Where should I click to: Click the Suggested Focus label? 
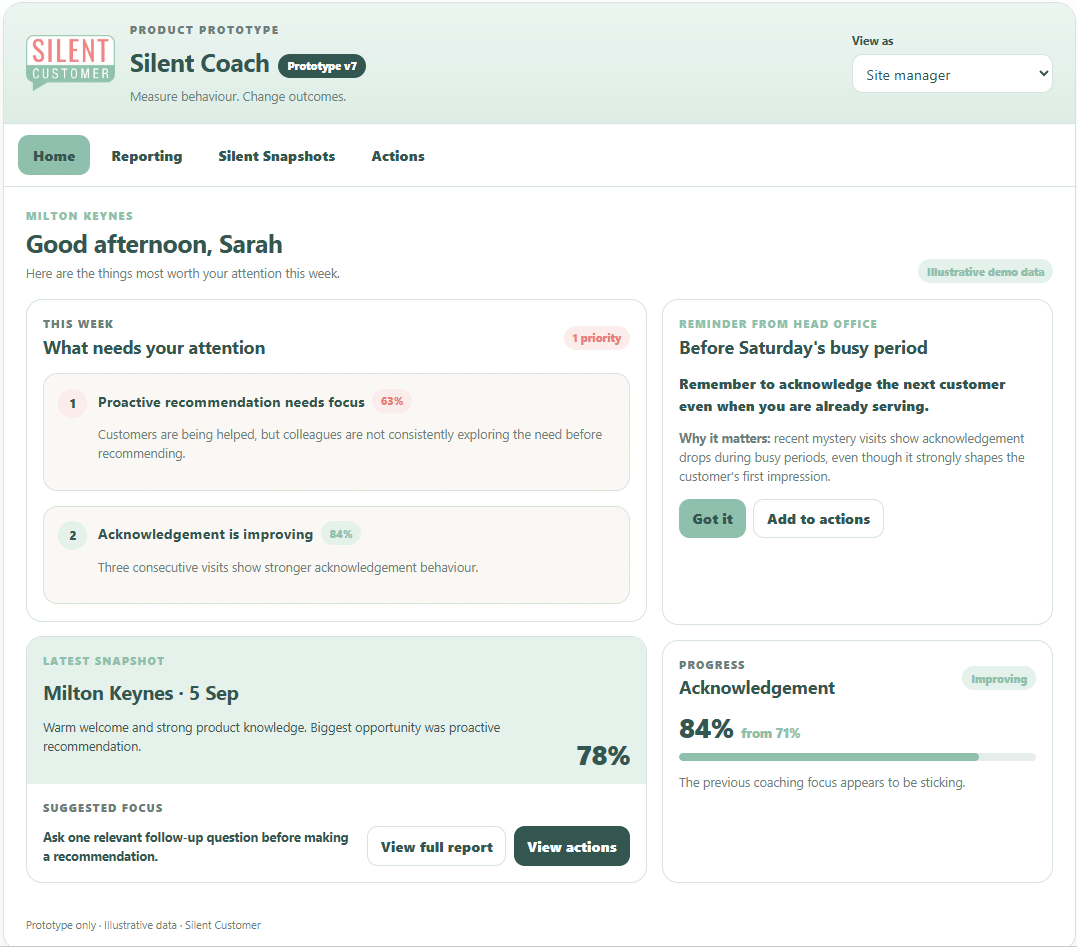tap(103, 808)
